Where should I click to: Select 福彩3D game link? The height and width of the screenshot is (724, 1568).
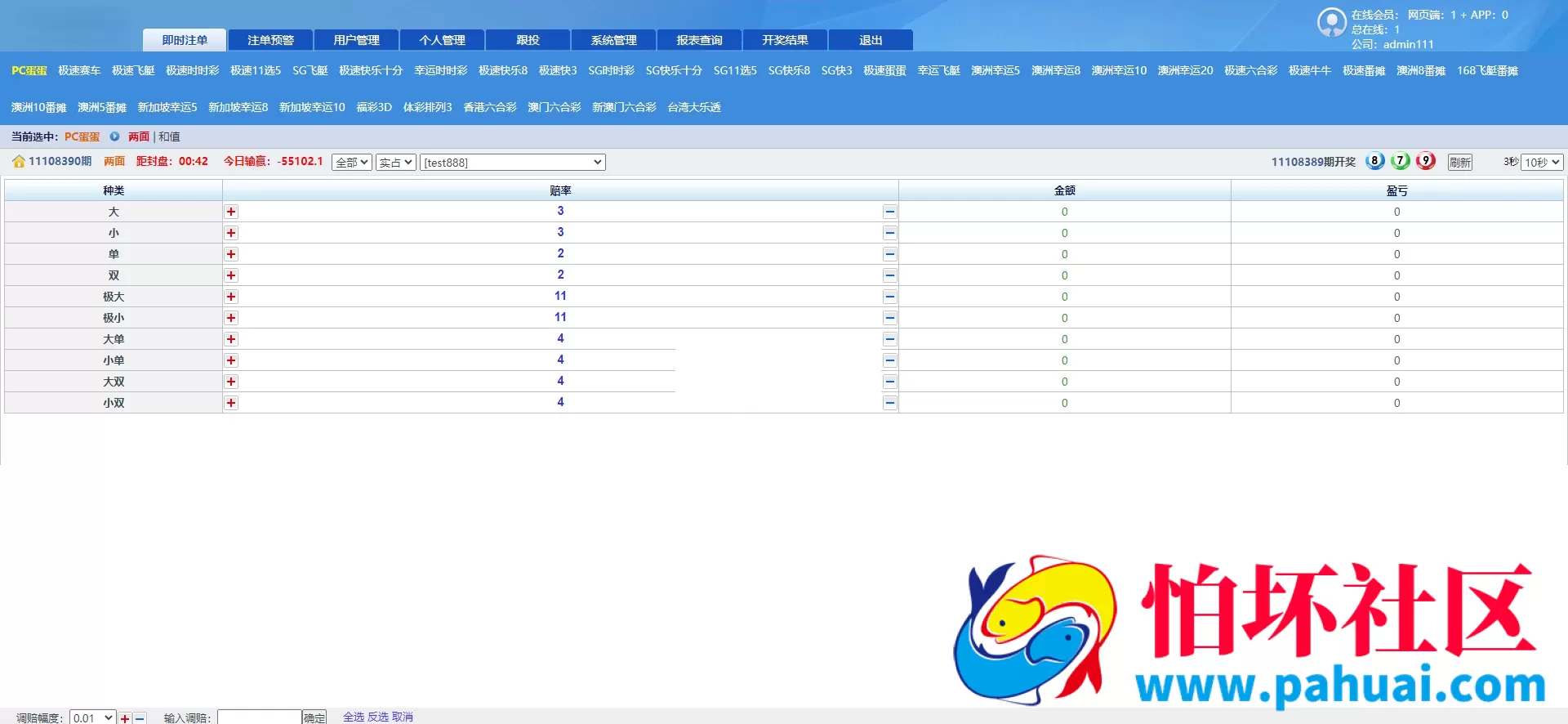[374, 107]
